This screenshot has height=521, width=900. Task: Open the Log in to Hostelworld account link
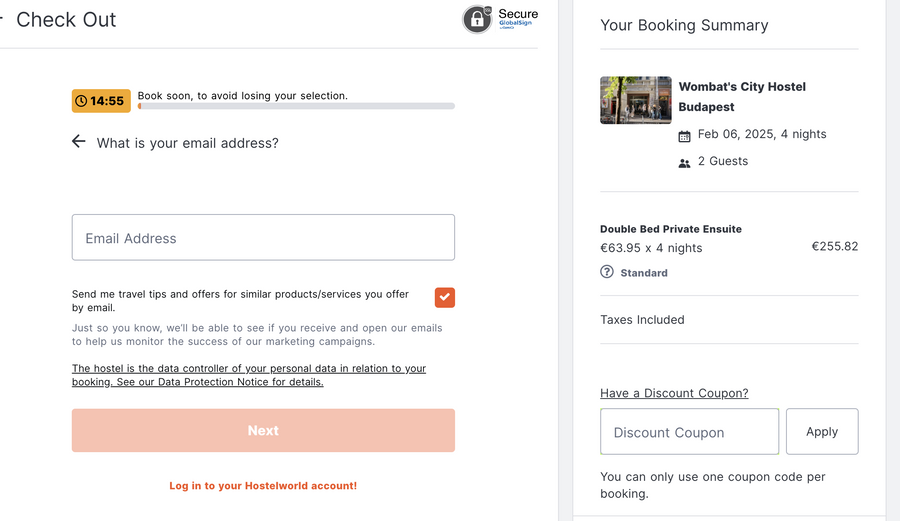(x=263, y=486)
